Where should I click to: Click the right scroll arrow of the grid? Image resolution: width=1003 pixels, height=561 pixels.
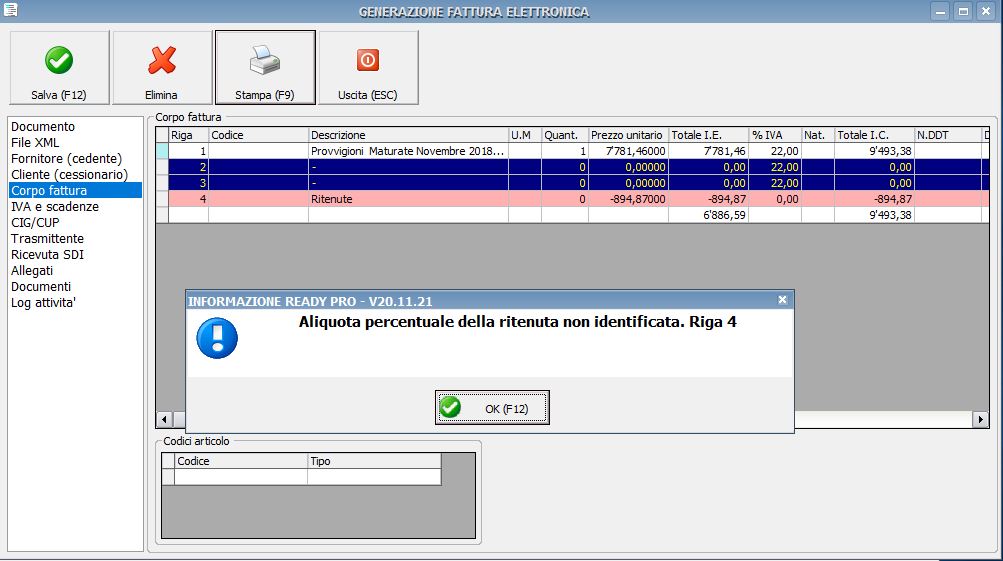(x=980, y=420)
